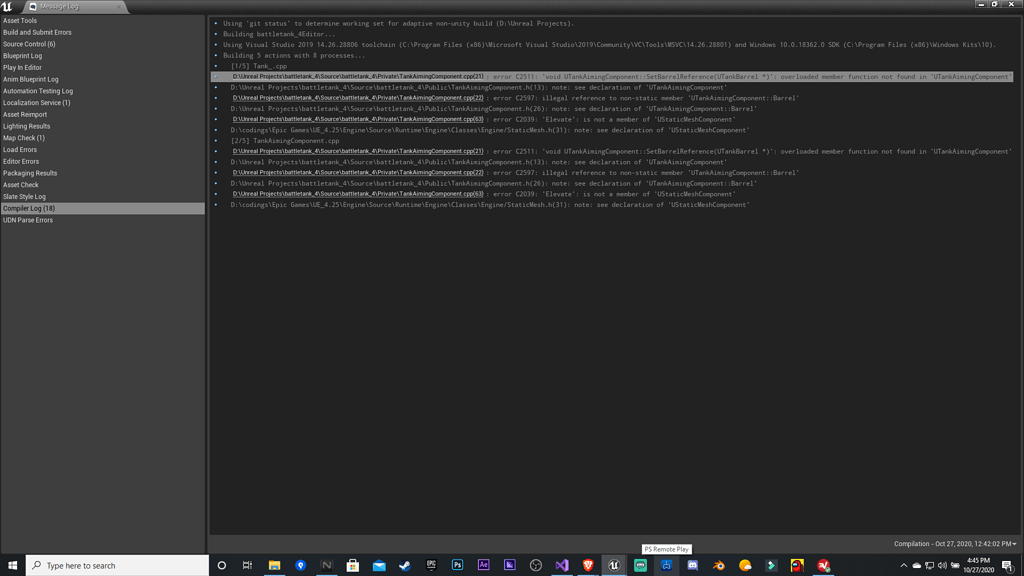Open the Automation Testing Log
1024x576 pixels.
103,91
